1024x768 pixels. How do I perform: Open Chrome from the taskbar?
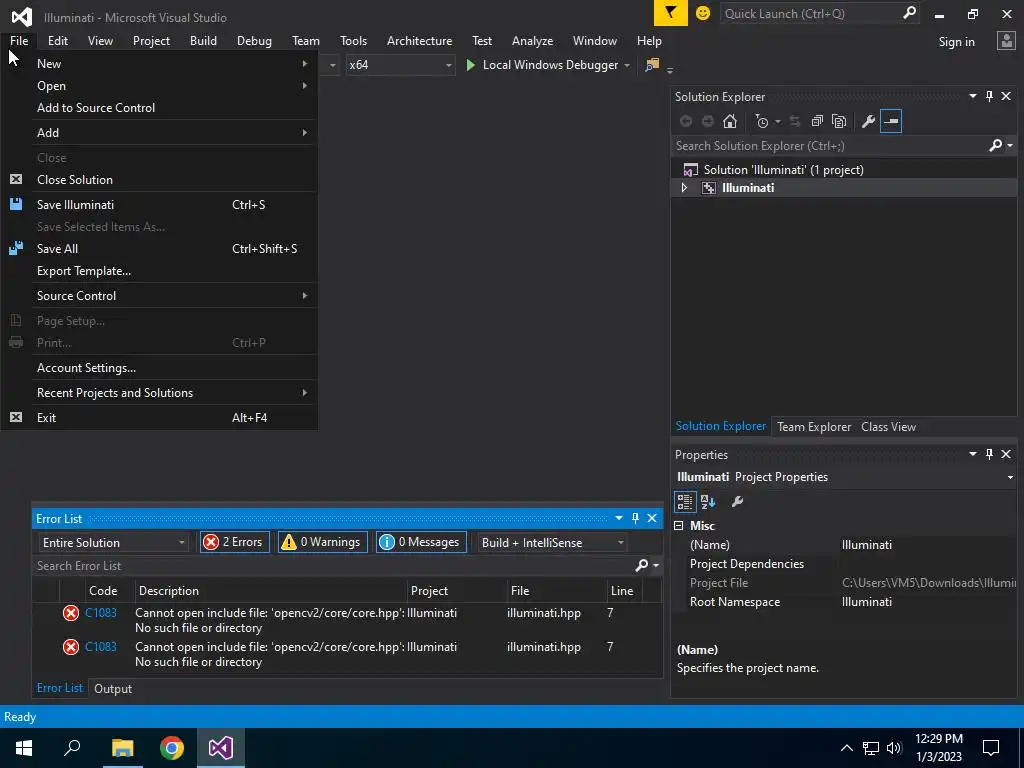(x=172, y=748)
